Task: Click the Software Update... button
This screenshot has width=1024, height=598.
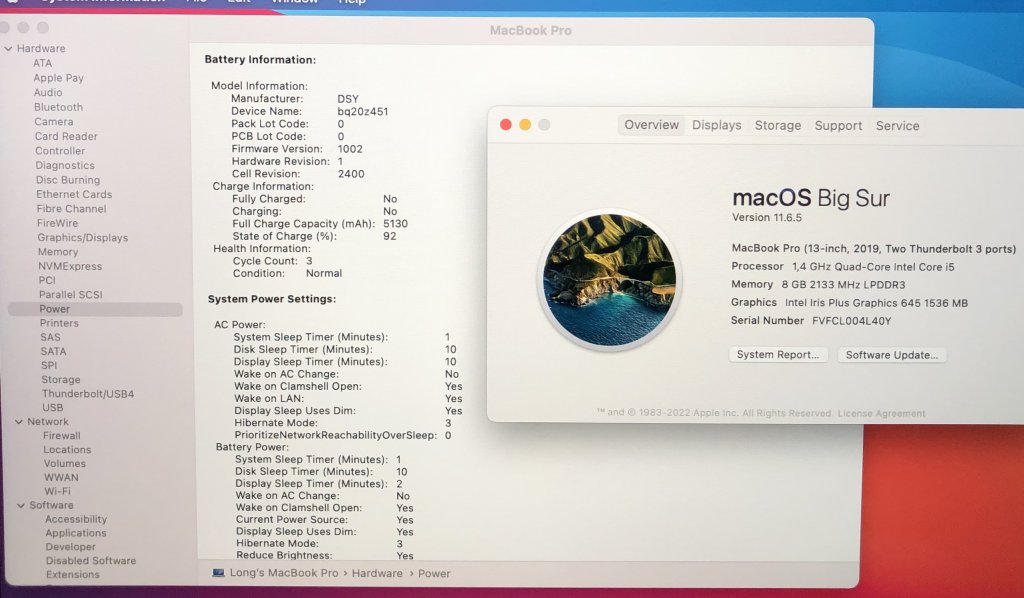Action: 891,355
